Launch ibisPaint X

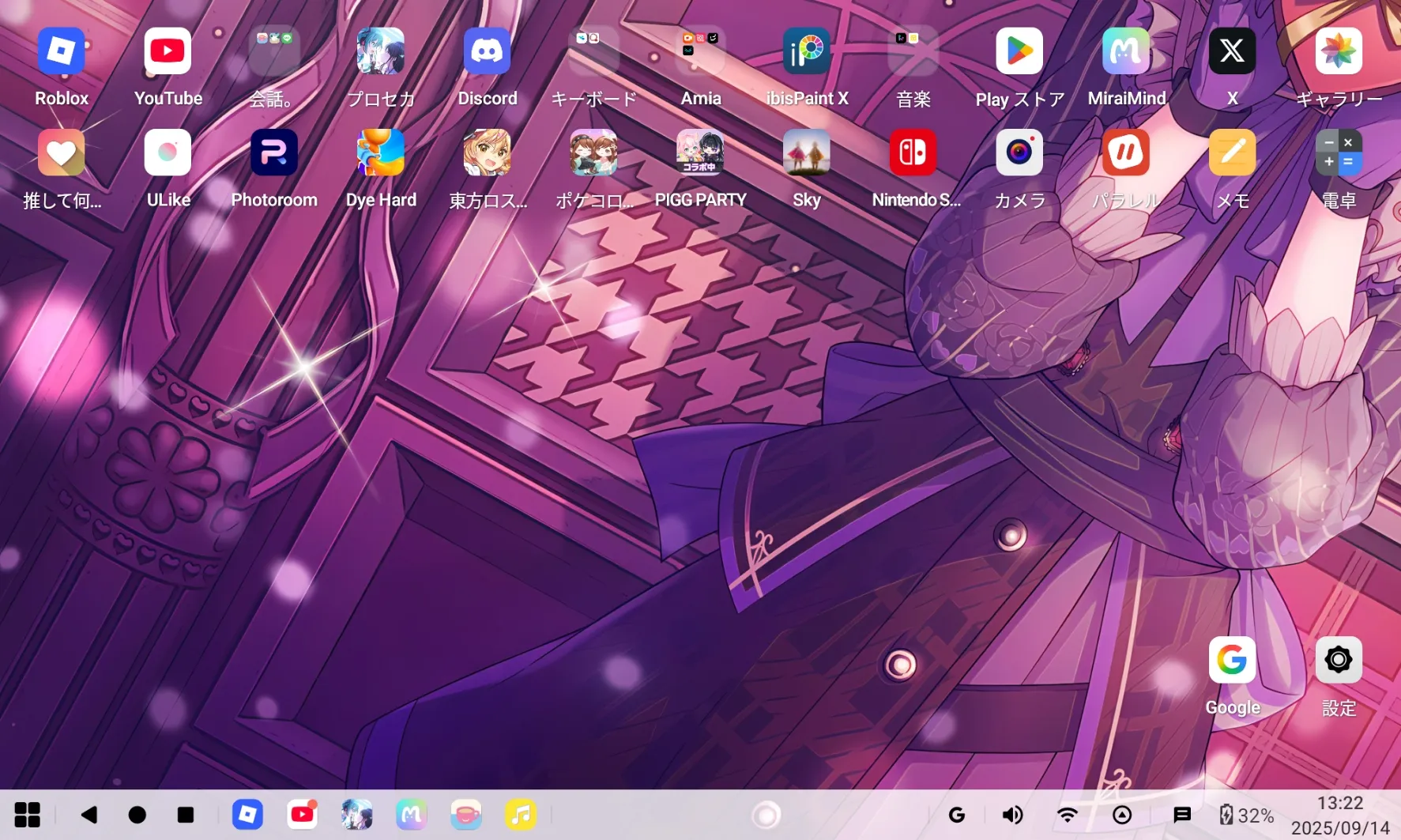[807, 51]
